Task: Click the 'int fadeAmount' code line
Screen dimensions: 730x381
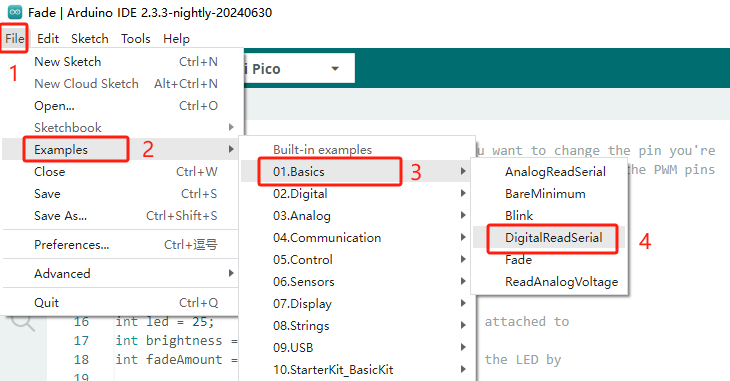Action: click(x=176, y=360)
